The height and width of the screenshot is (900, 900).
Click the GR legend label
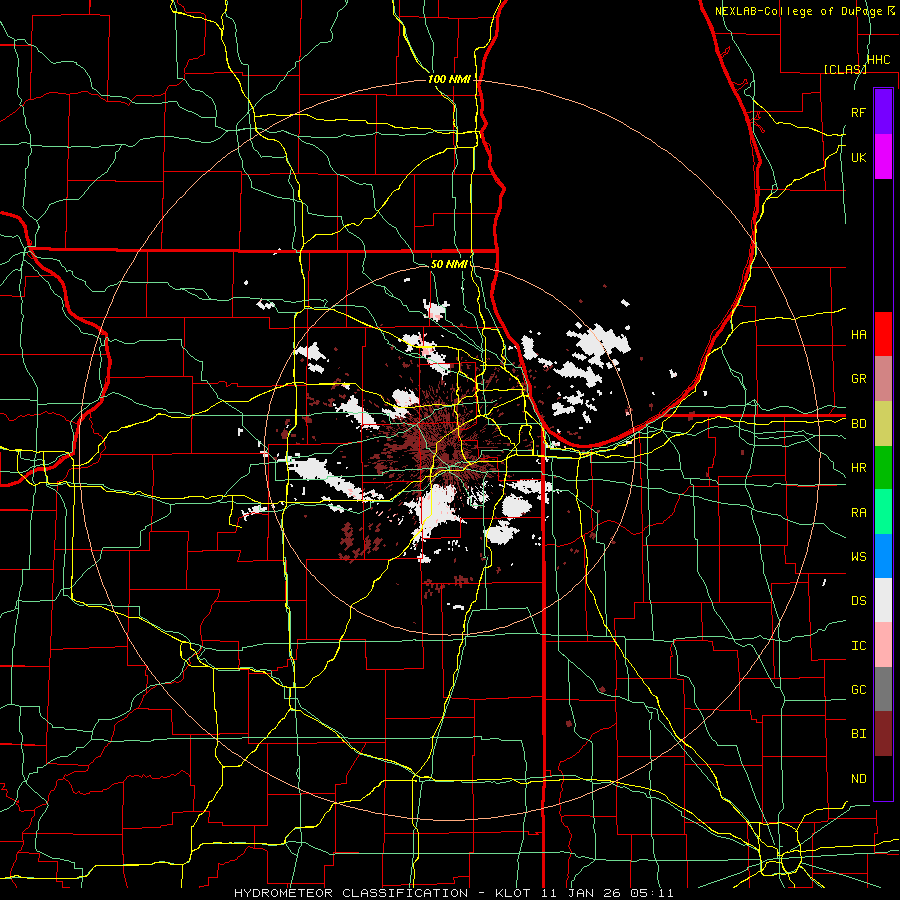858,379
